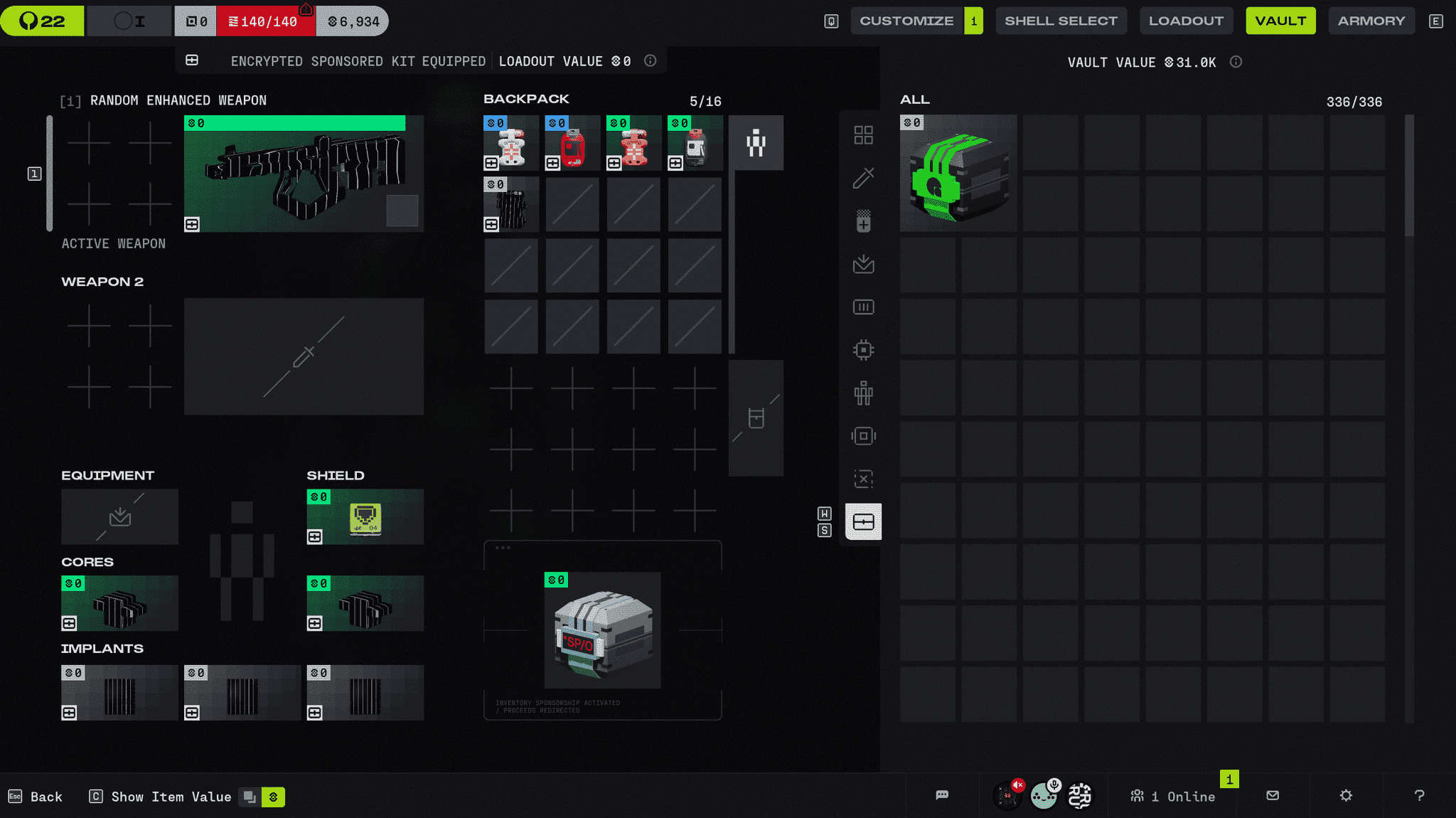
Task: Filter vault by all items grid icon
Action: [x=863, y=135]
